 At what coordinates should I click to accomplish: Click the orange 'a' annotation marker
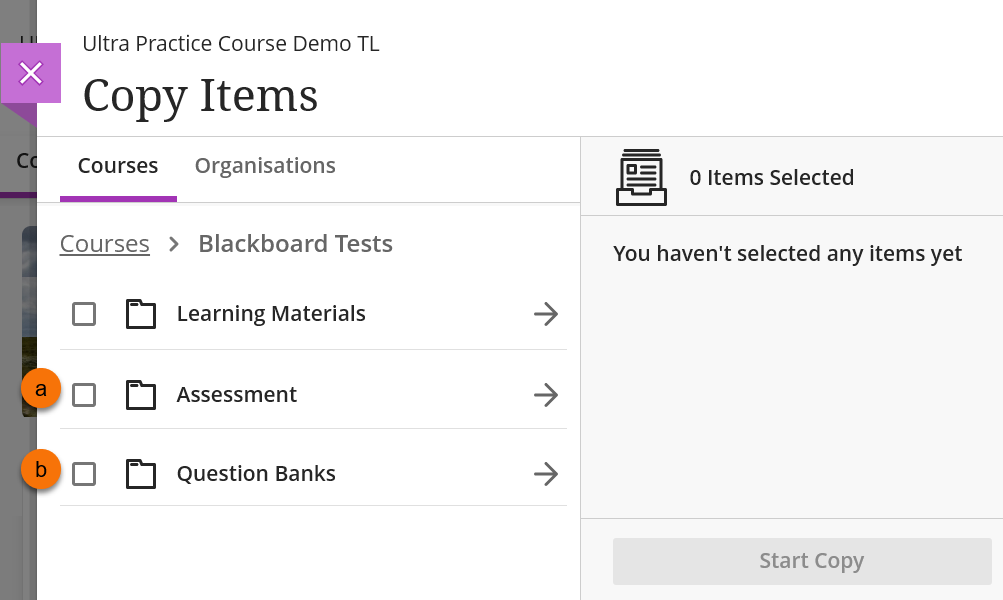[x=41, y=389]
